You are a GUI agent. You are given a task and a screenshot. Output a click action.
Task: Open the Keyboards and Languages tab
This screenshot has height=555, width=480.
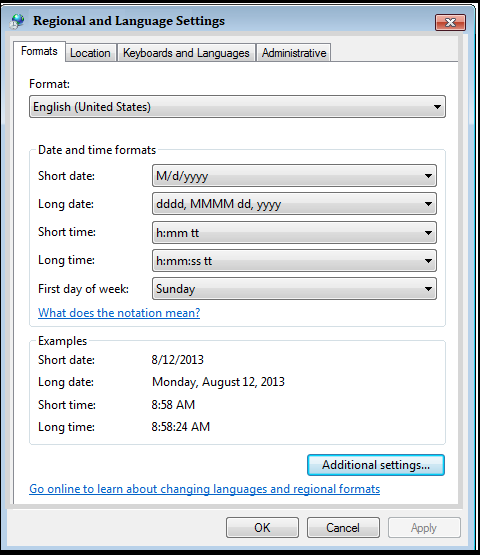tap(186, 53)
